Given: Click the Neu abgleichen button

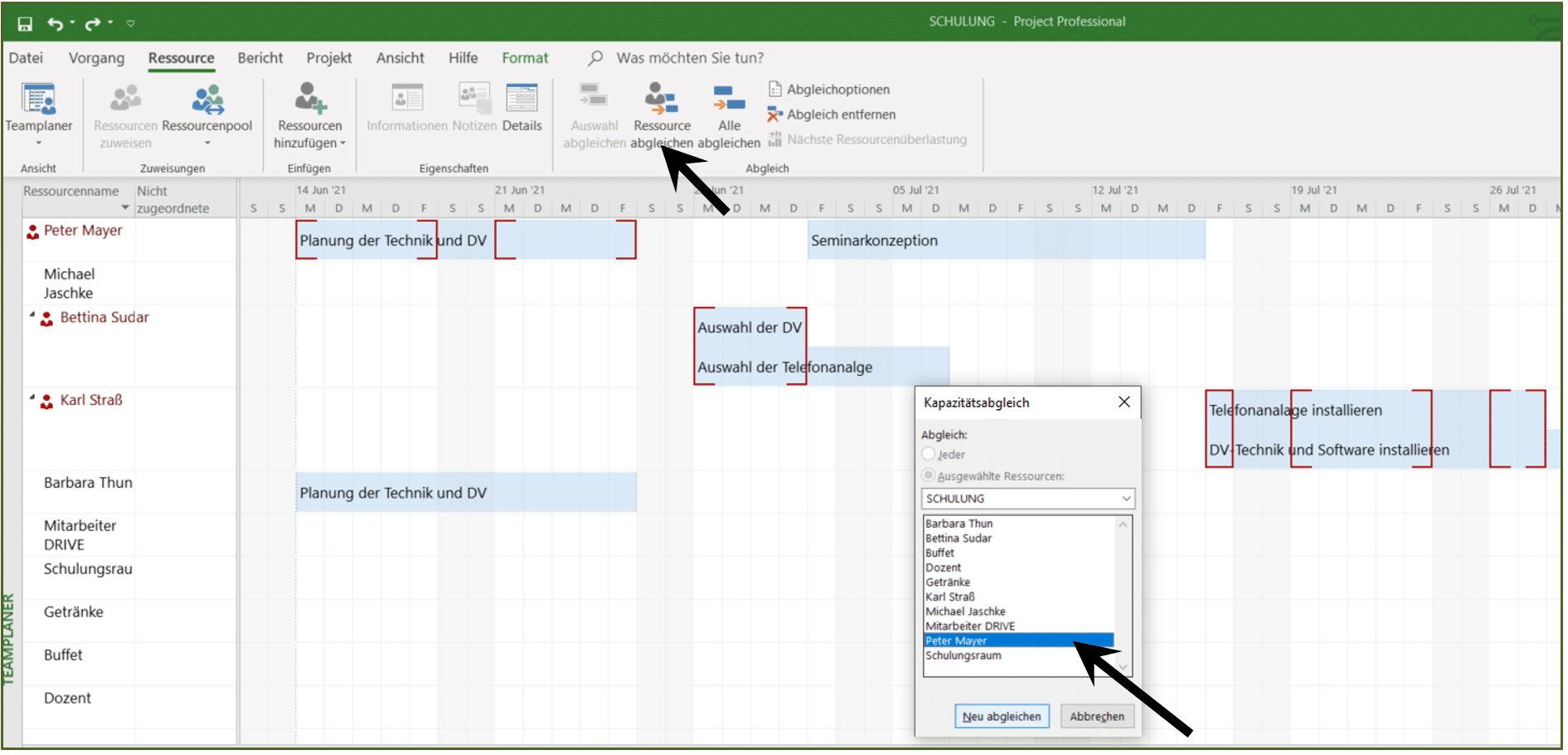Looking at the screenshot, I should 1002,717.
